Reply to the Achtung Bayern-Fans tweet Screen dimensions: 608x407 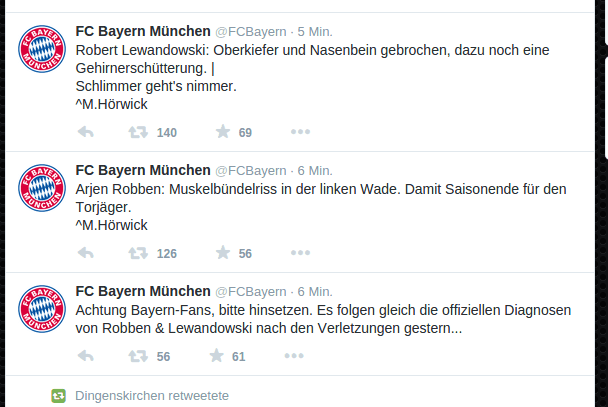coord(86,356)
